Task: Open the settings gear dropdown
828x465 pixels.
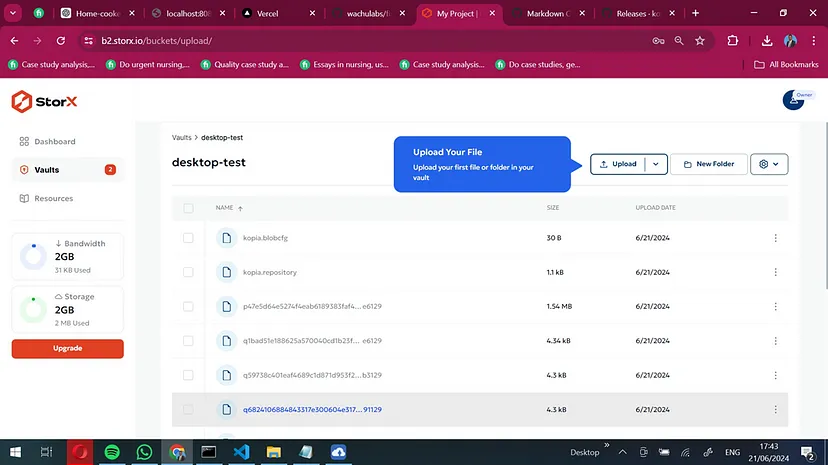Action: pyautogui.click(x=768, y=164)
